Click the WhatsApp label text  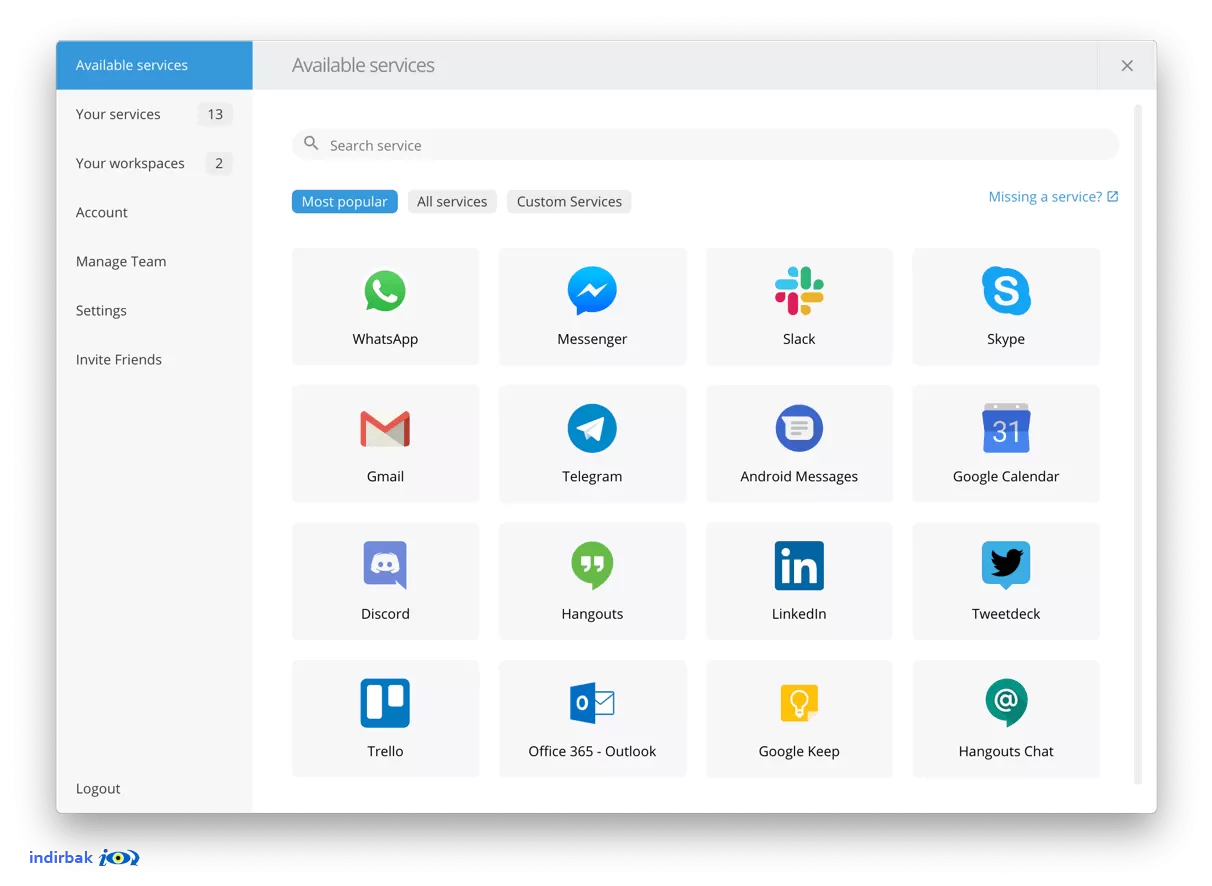tap(385, 339)
